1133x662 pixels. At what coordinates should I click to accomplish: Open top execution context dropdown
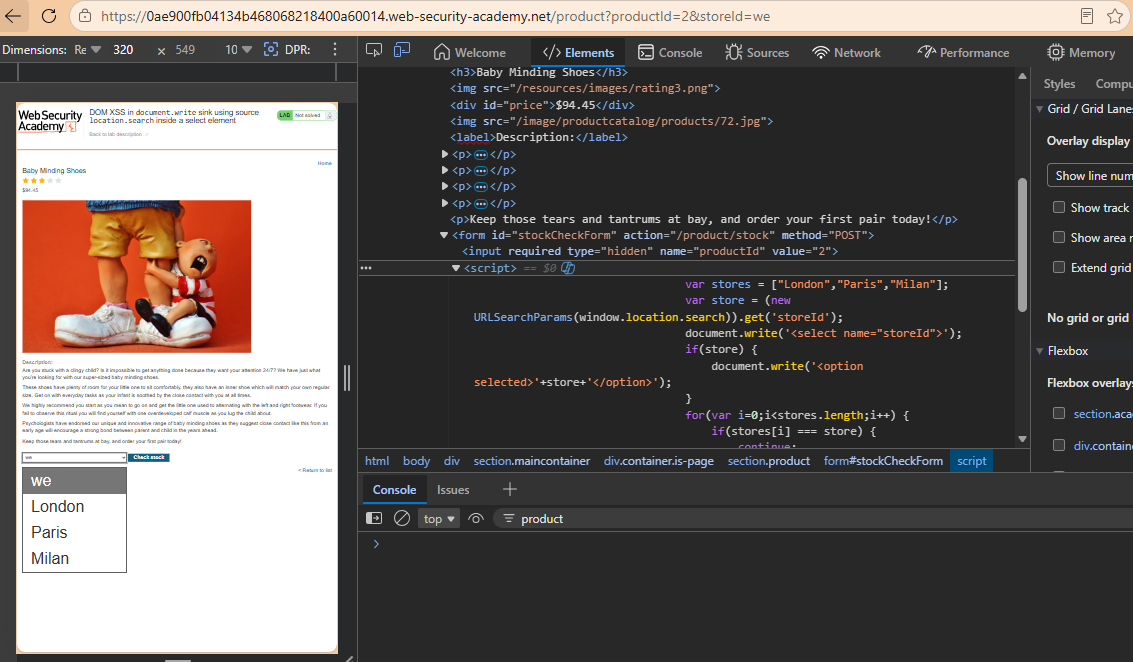pyautogui.click(x=439, y=518)
